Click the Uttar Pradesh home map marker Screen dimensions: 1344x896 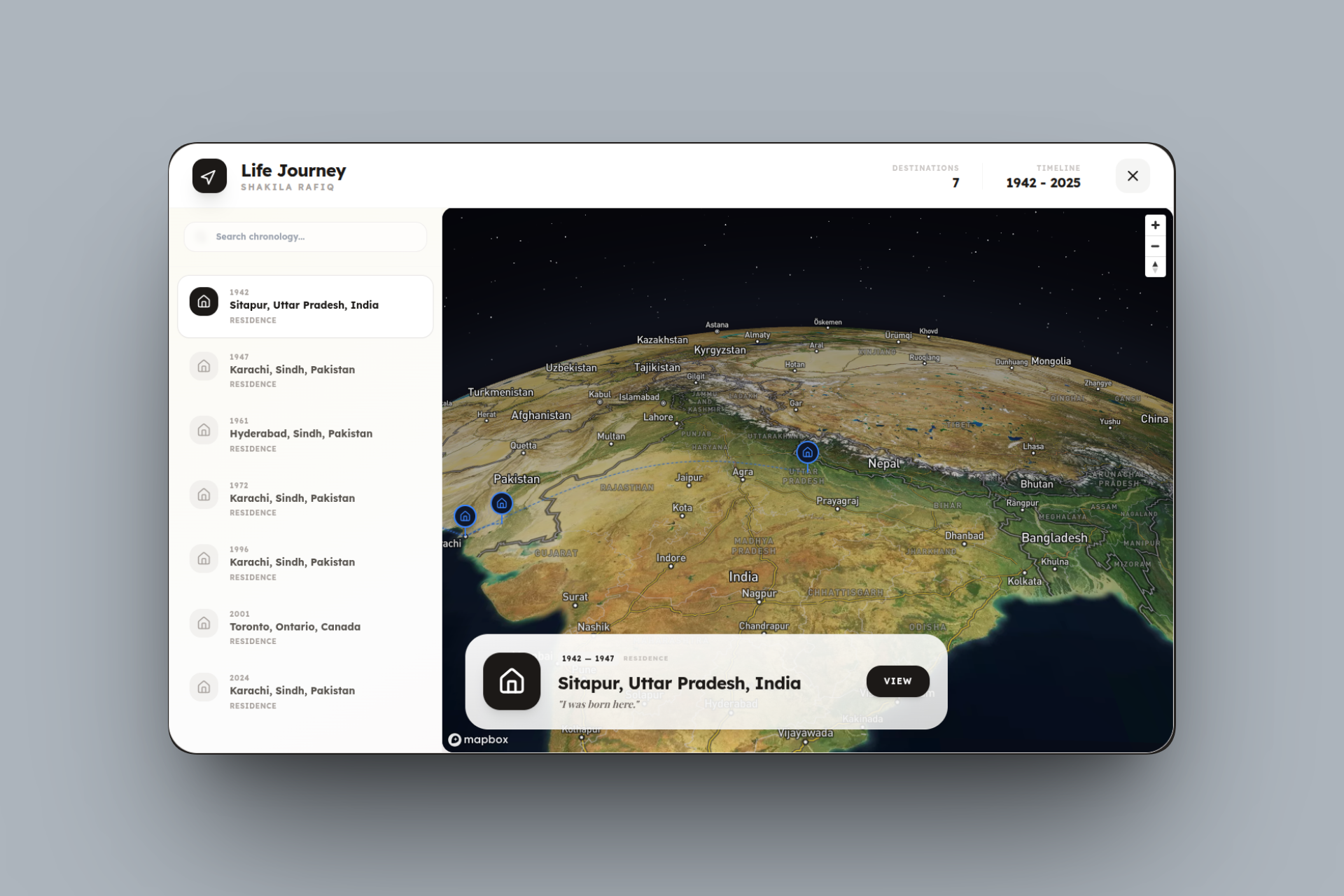pos(807,452)
